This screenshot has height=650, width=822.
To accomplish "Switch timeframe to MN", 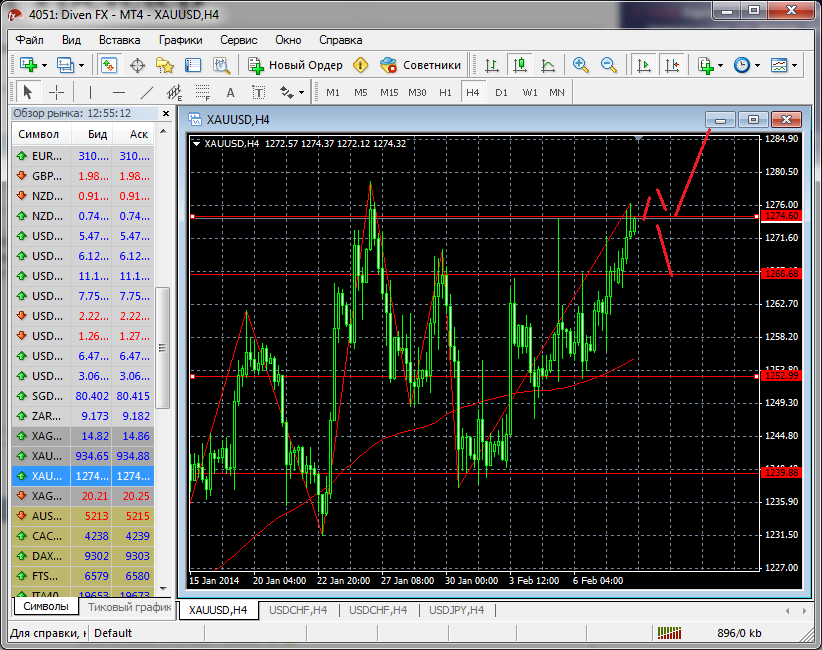I will 557,92.
